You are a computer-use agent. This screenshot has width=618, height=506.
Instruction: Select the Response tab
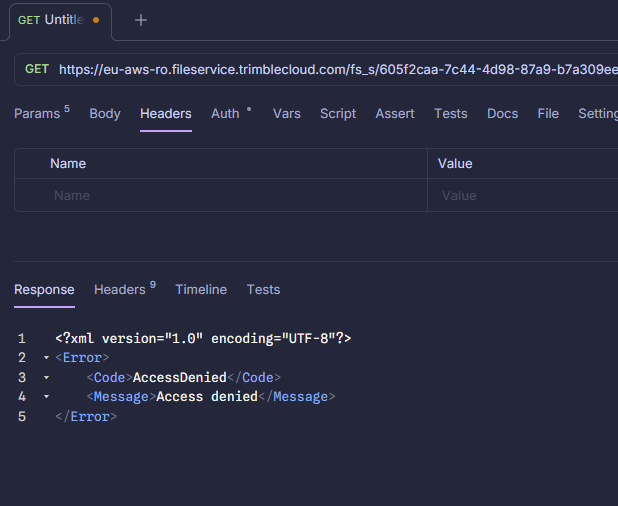pyautogui.click(x=44, y=290)
